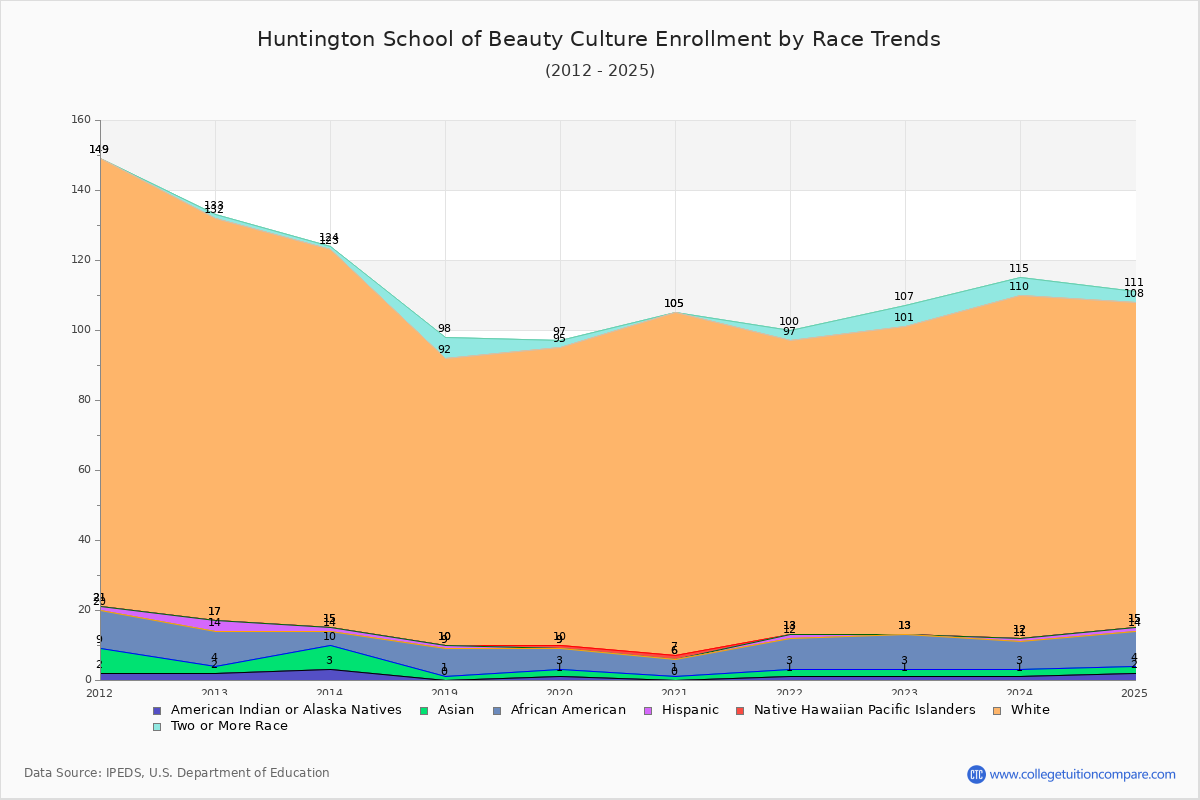This screenshot has height=800, width=1200.
Task: Click the CTC logo icon
Action: coord(976,774)
